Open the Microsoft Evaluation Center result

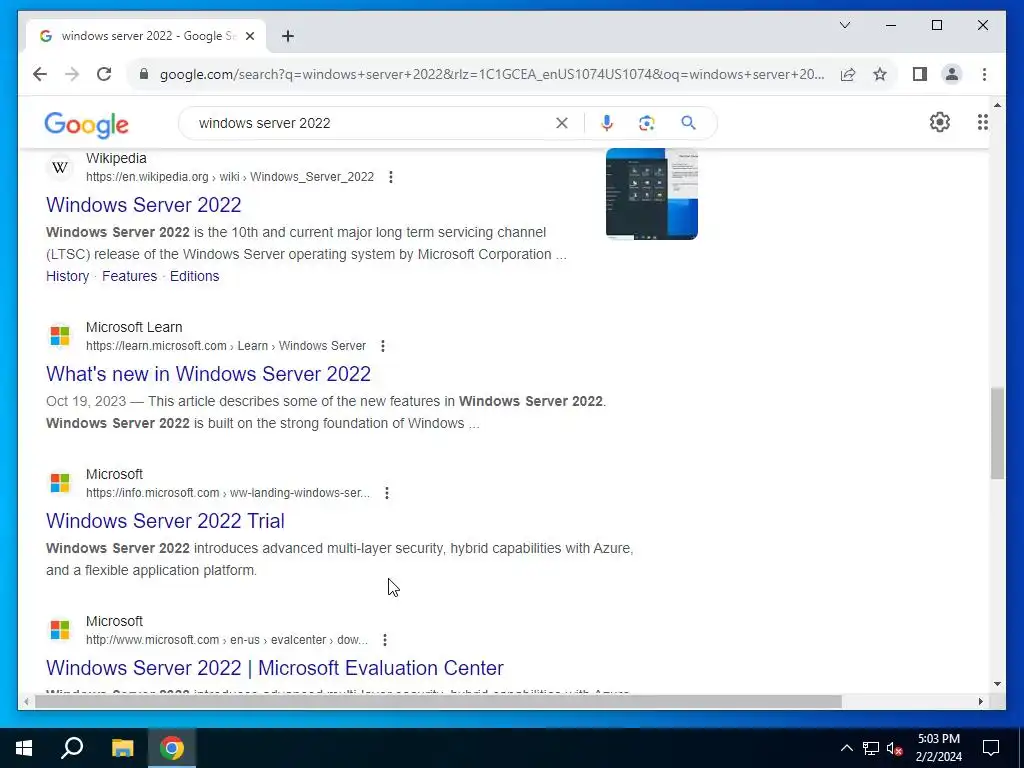tap(275, 668)
